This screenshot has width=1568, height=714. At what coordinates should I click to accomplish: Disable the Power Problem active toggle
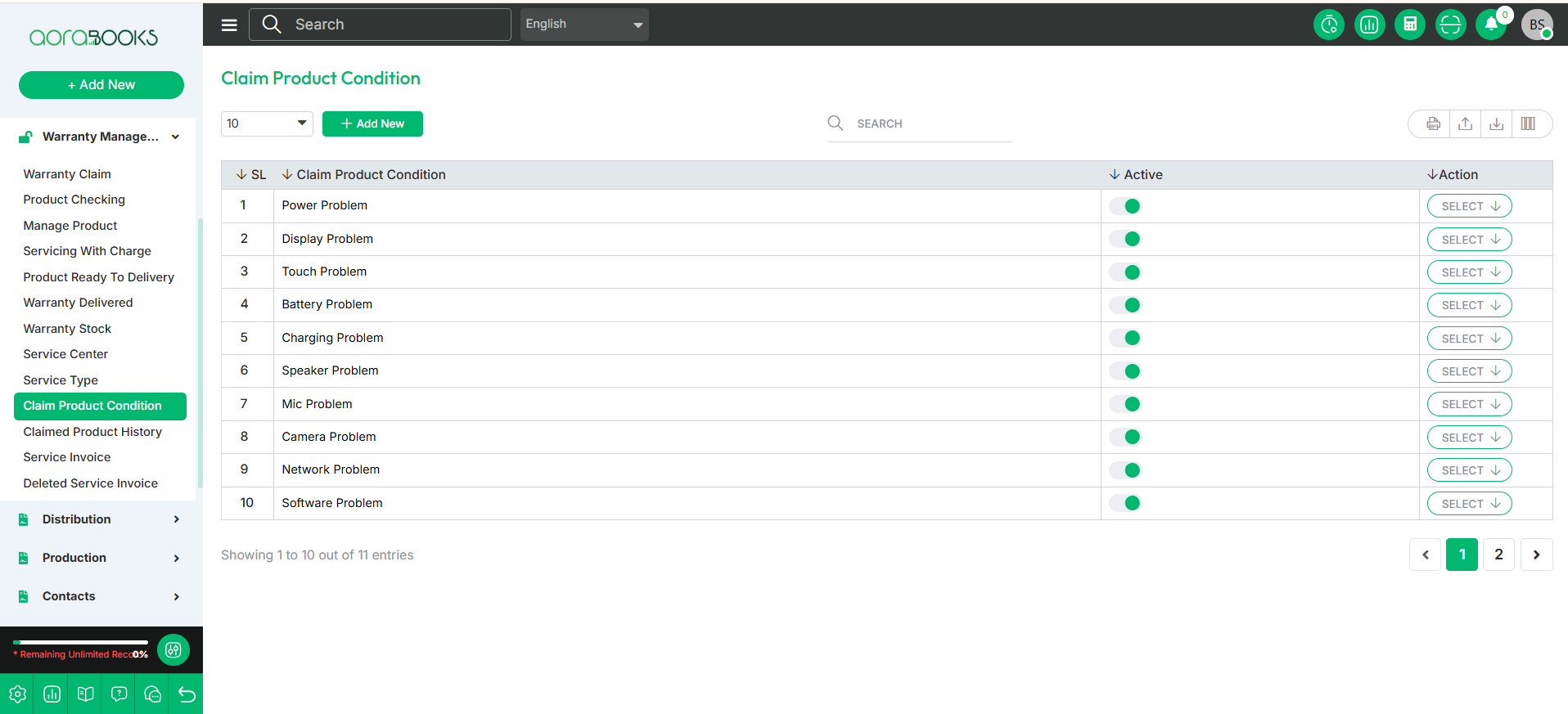click(x=1125, y=206)
